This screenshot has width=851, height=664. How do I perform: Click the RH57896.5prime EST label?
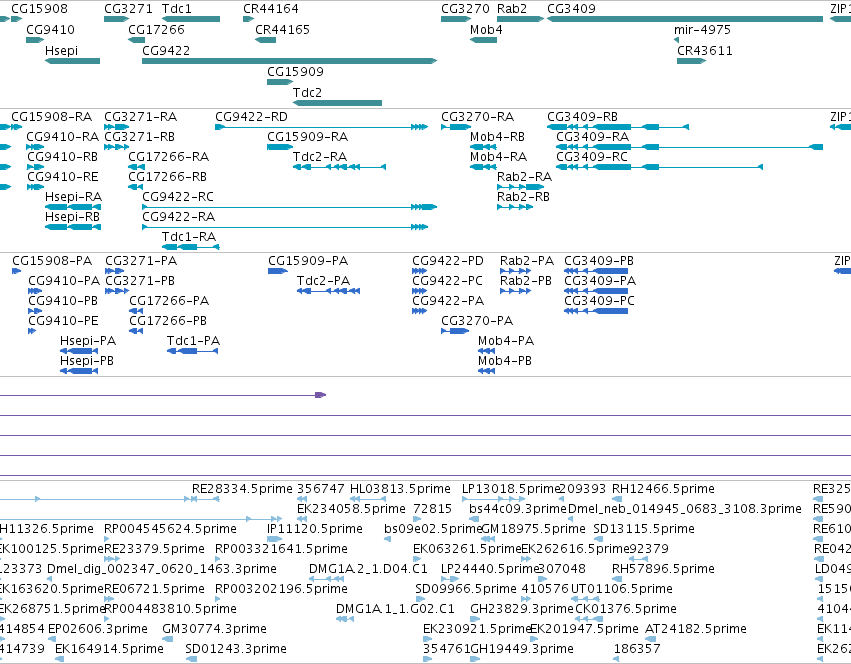click(x=663, y=569)
